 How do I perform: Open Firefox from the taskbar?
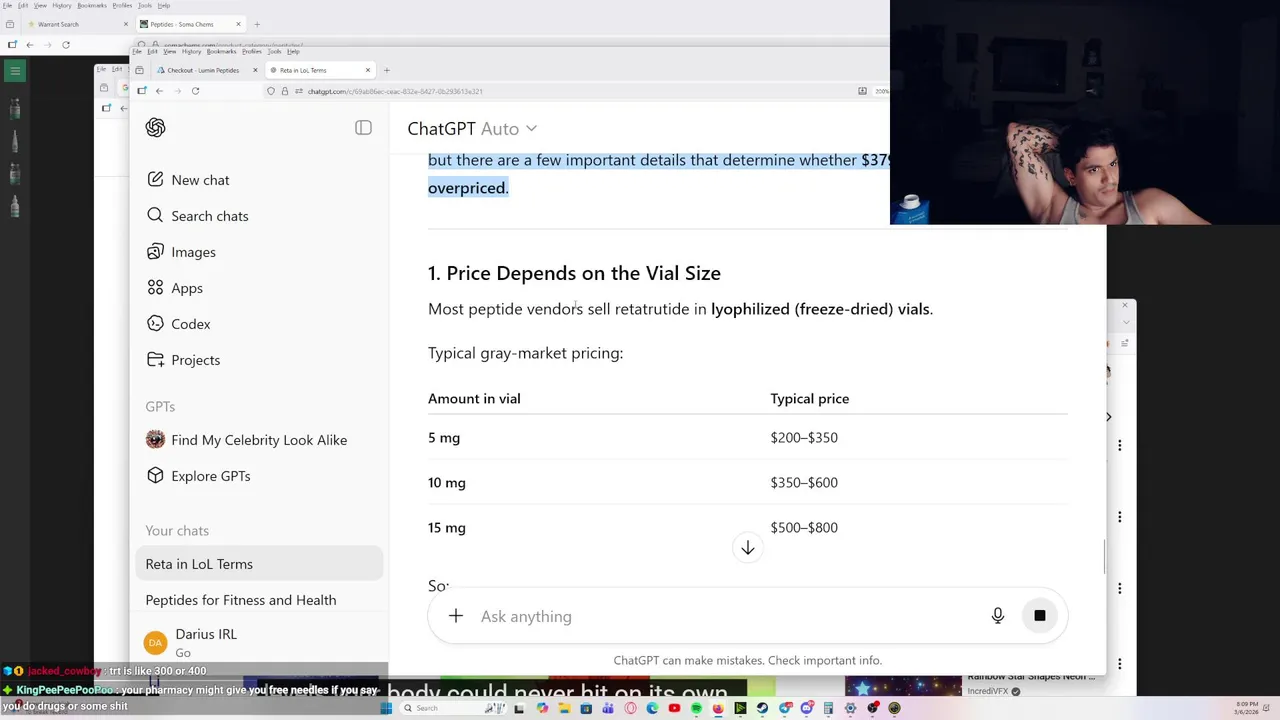click(x=718, y=708)
